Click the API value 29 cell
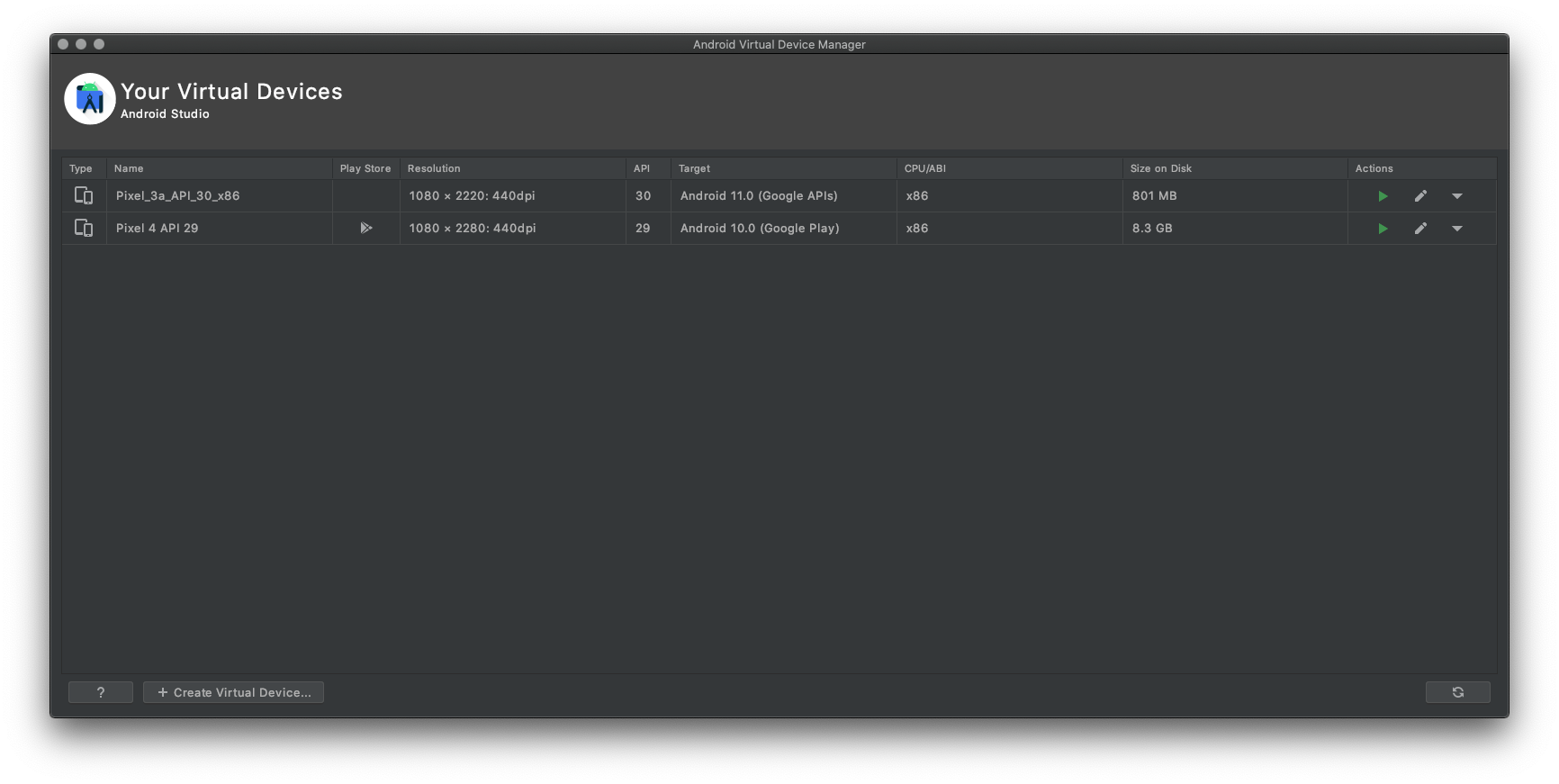 (649, 229)
